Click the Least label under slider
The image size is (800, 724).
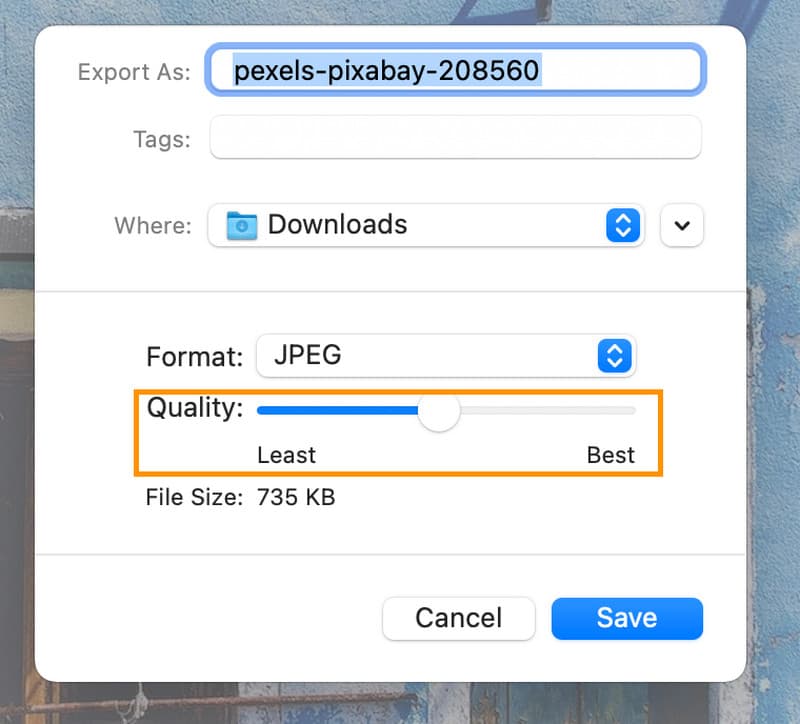click(x=286, y=456)
